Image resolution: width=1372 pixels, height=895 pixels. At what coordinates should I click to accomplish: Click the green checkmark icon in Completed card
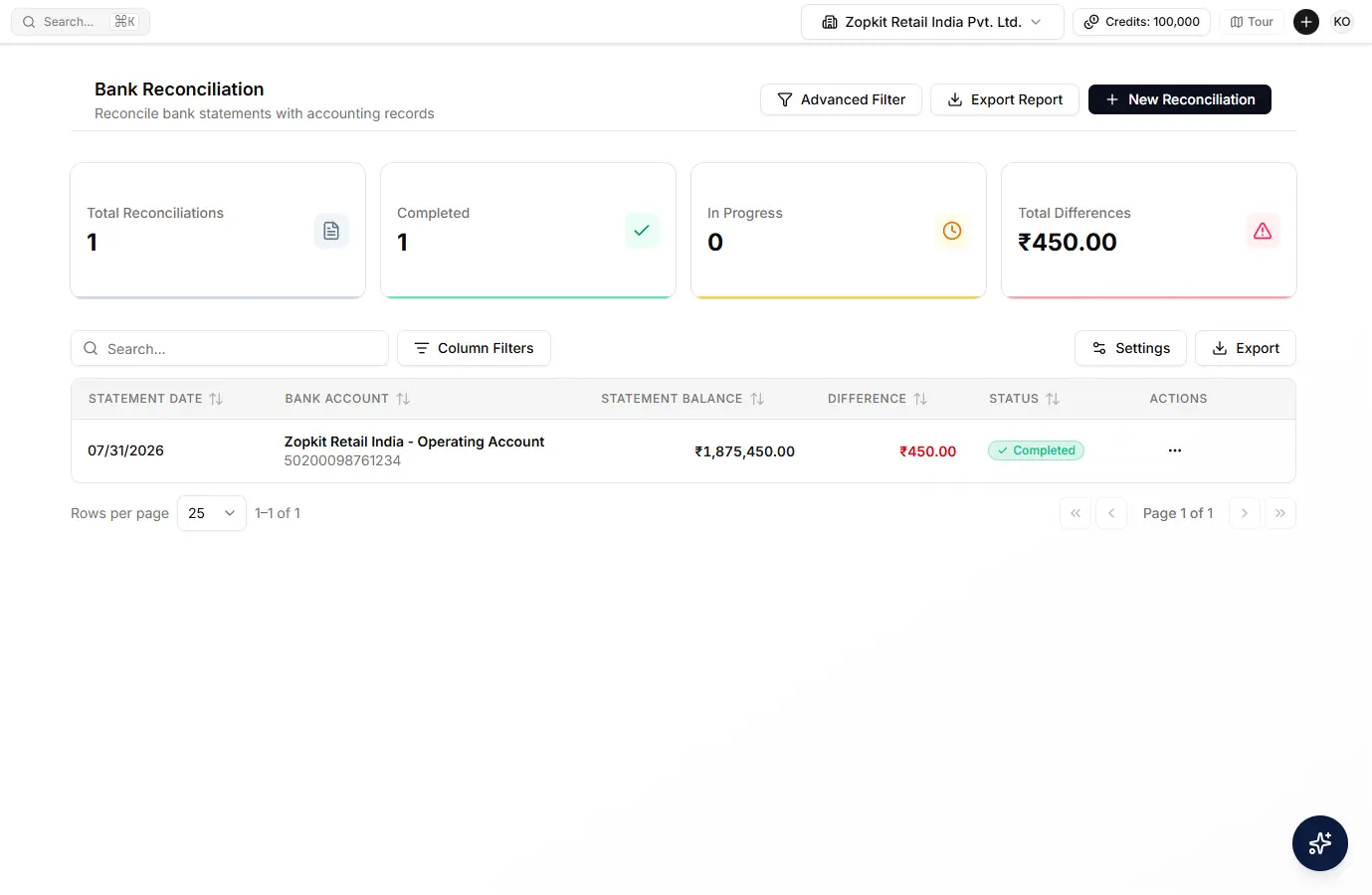642,231
